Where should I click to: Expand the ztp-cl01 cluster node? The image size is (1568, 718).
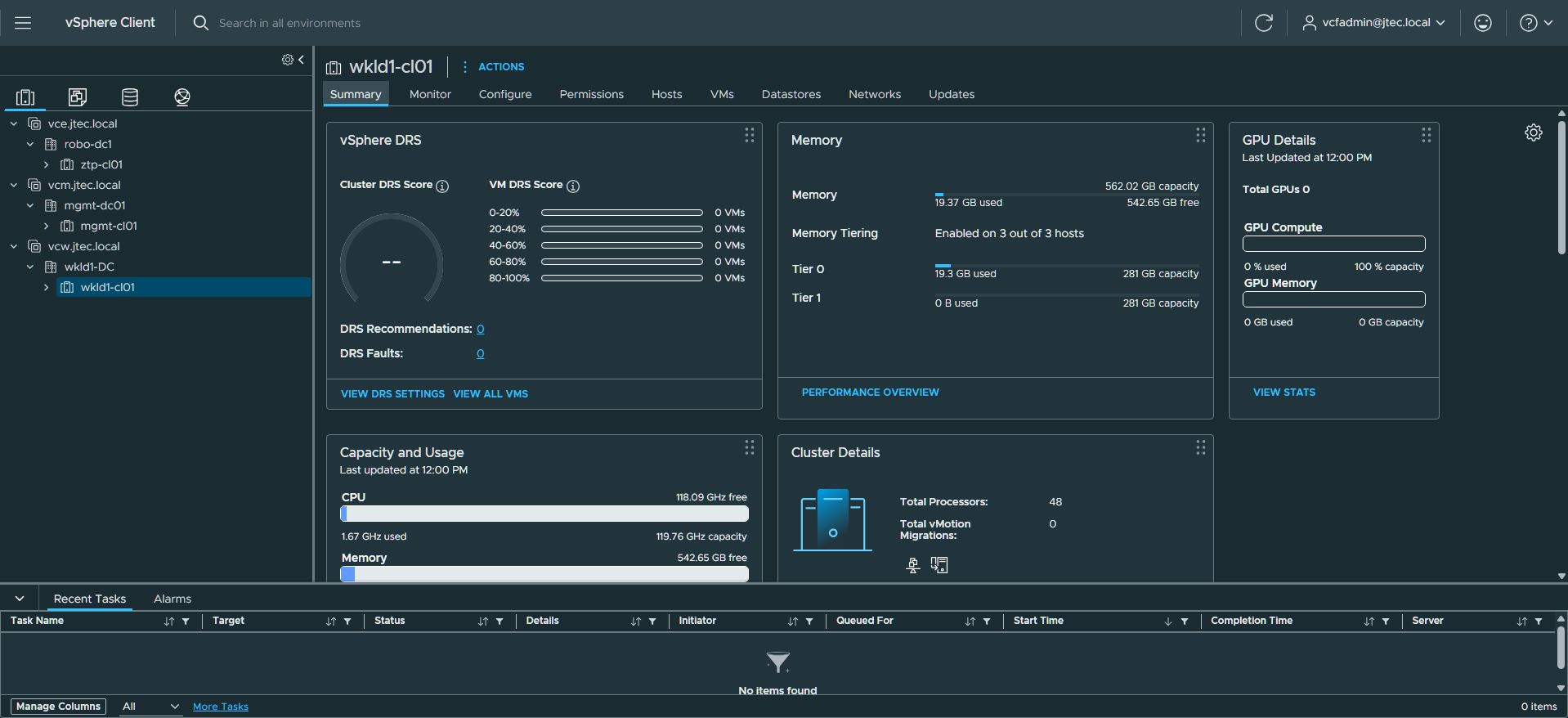47,164
